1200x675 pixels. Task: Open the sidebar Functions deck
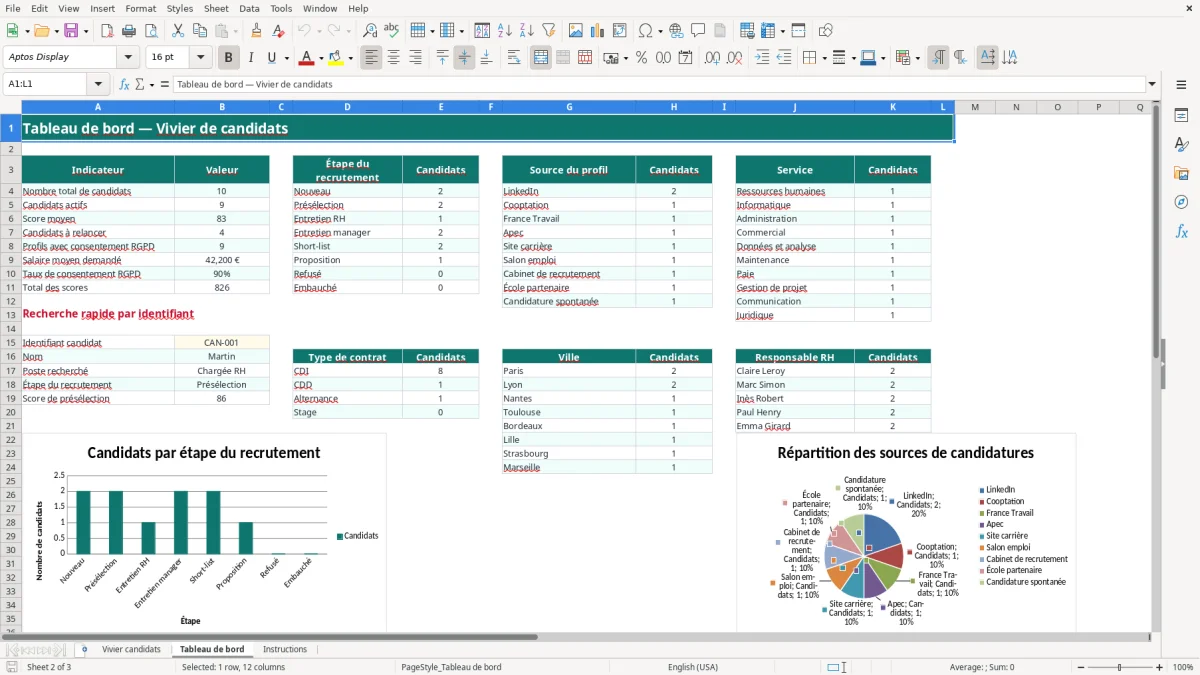(1181, 231)
